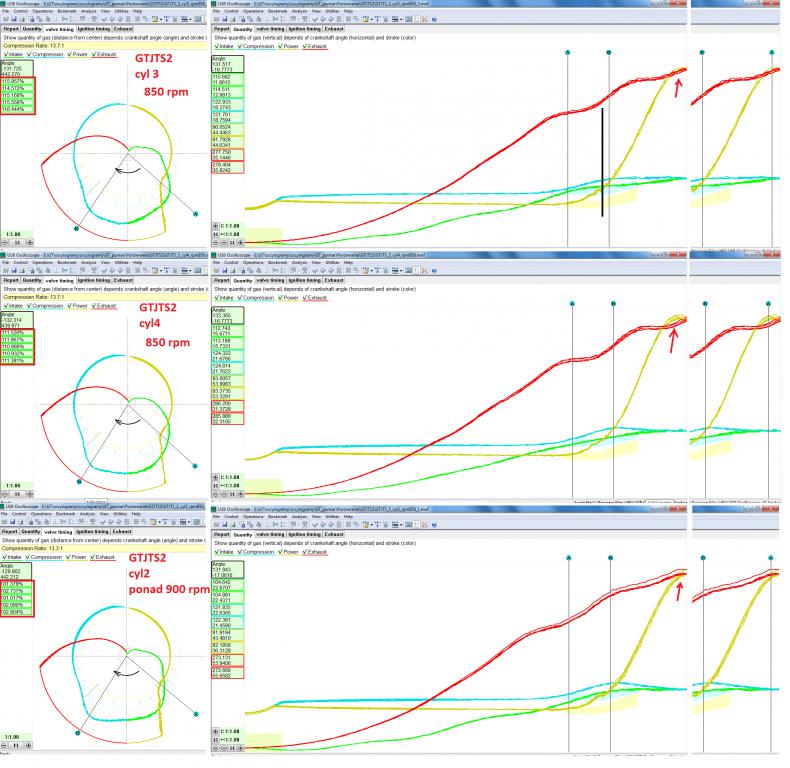Viewport: 790px width, 768px height.
Task: Click Save floppy icon in cyl 3 graph window
Action: coord(225,19)
